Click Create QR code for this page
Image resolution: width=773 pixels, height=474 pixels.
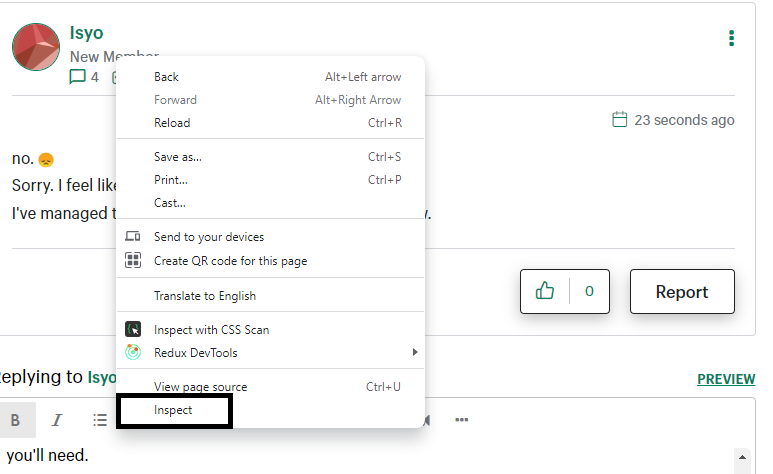tap(230, 261)
